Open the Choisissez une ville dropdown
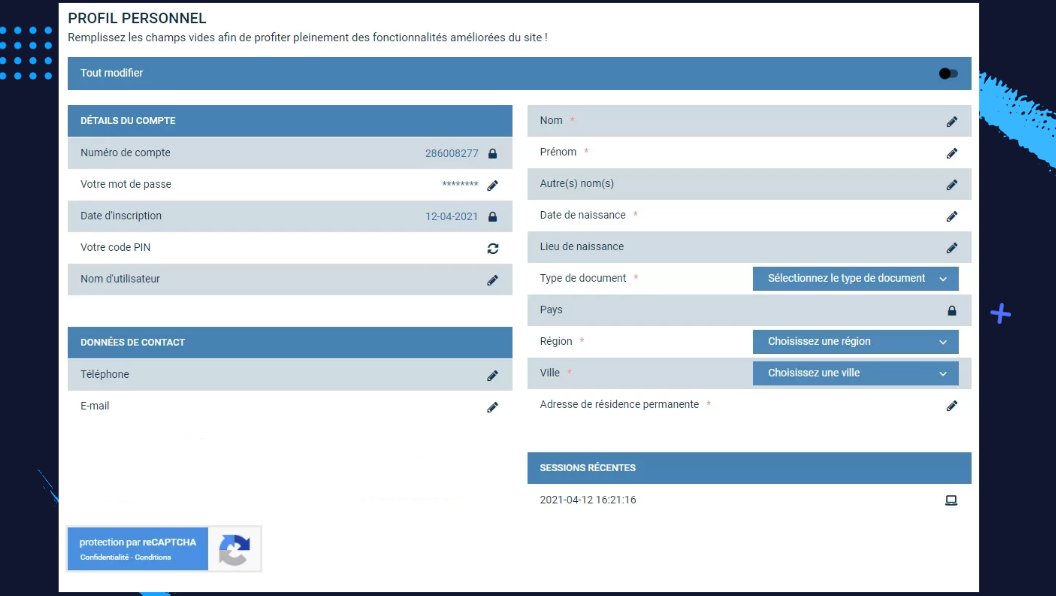The image size is (1056, 596). tap(855, 373)
